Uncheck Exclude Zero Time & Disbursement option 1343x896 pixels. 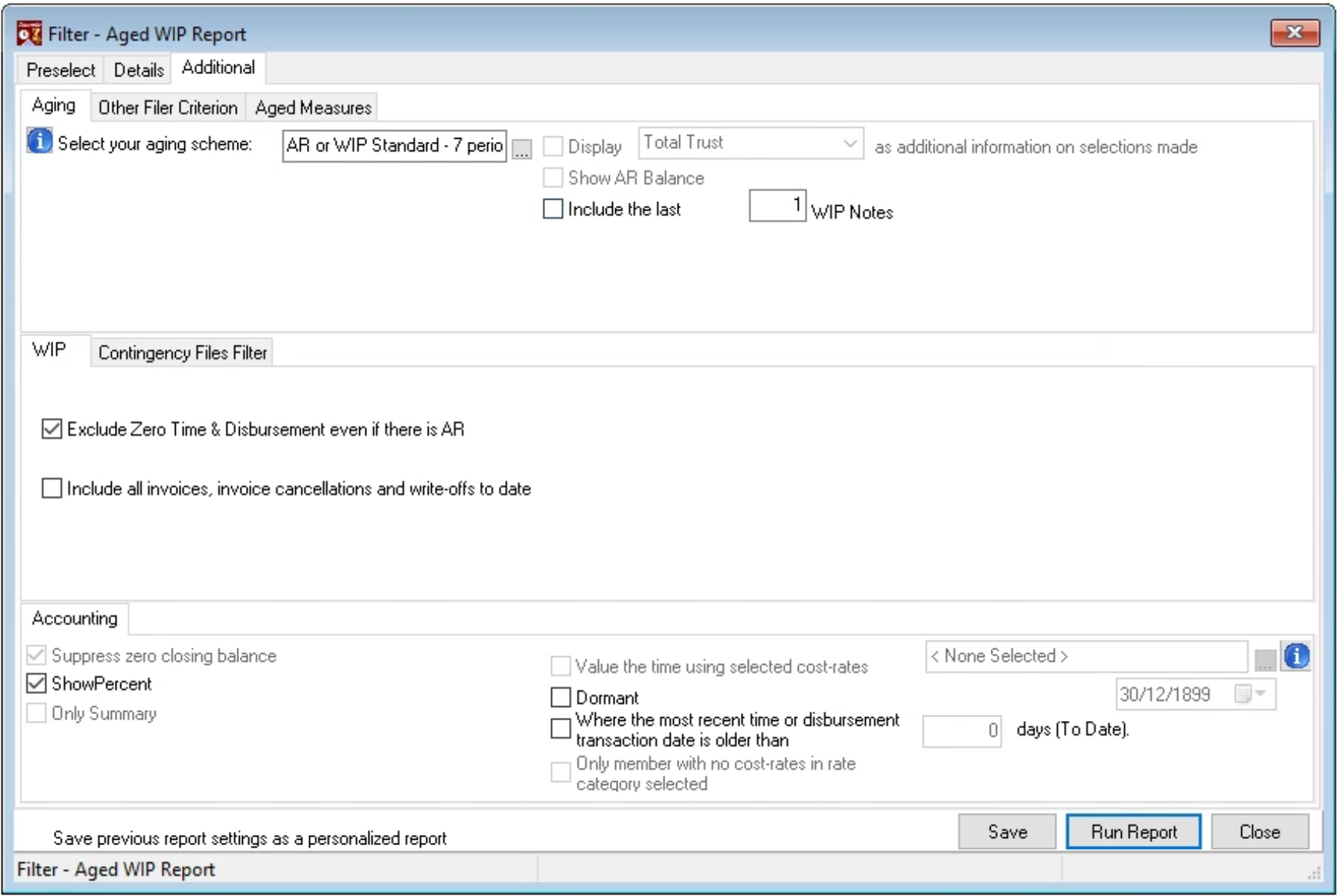click(x=52, y=429)
